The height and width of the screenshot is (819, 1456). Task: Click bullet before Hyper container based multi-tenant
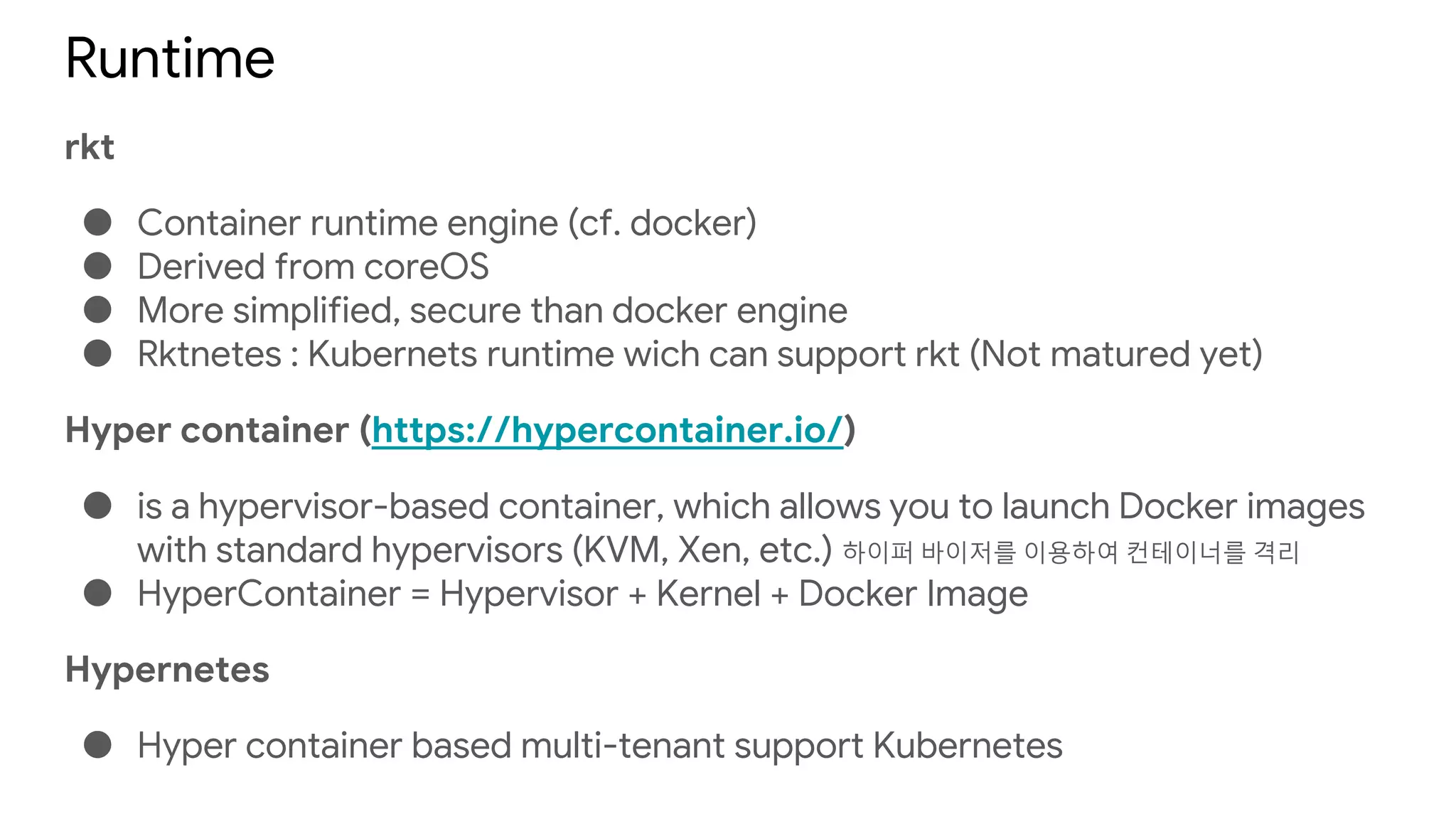97,745
